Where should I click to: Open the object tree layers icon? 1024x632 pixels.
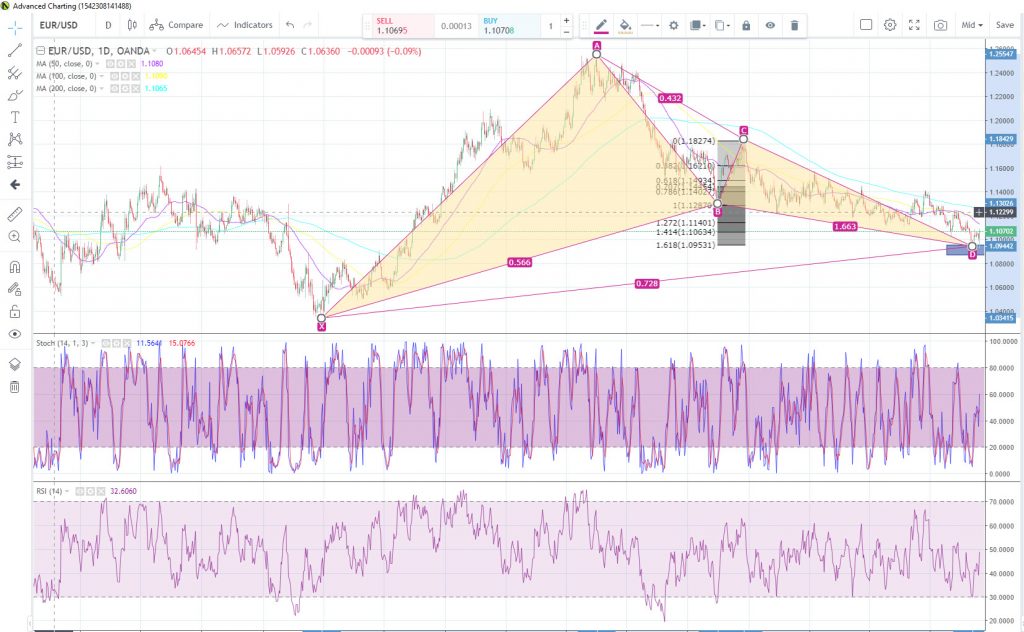point(15,364)
